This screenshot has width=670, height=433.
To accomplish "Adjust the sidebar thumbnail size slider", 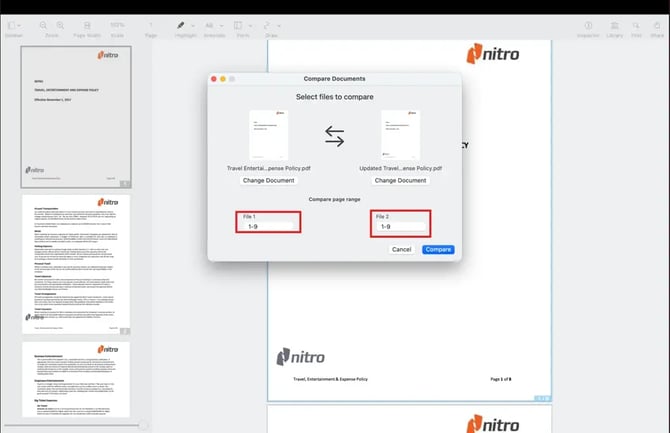I will (144, 426).
